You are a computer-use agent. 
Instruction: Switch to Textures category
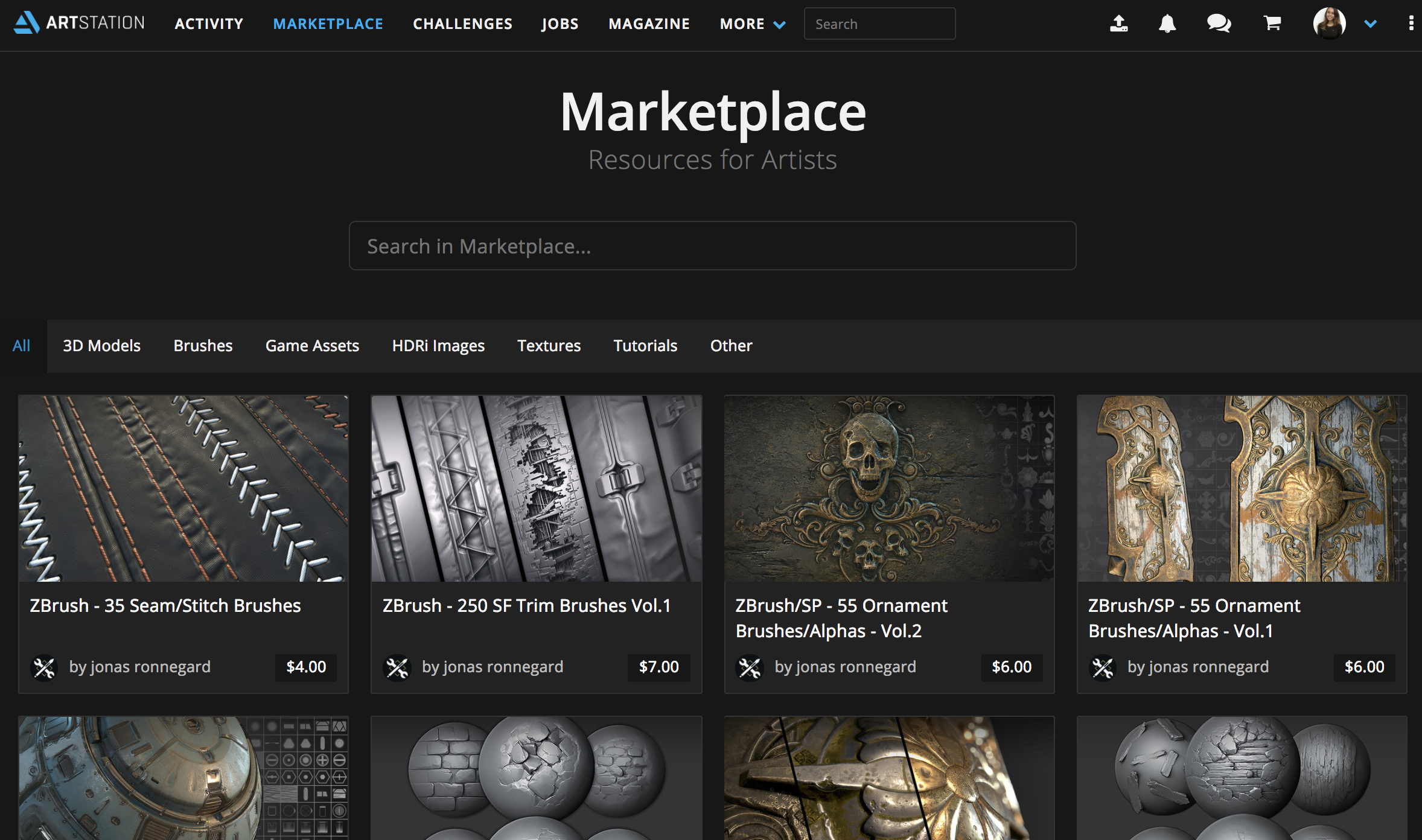(x=549, y=346)
